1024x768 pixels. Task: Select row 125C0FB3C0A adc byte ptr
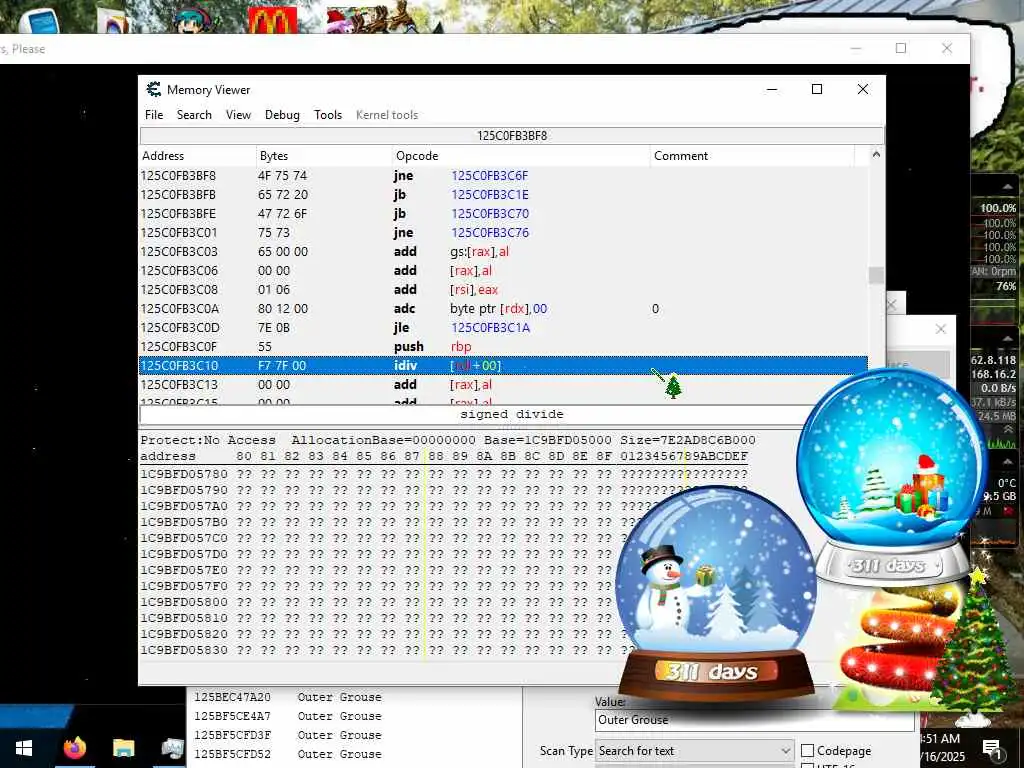tap(504, 308)
